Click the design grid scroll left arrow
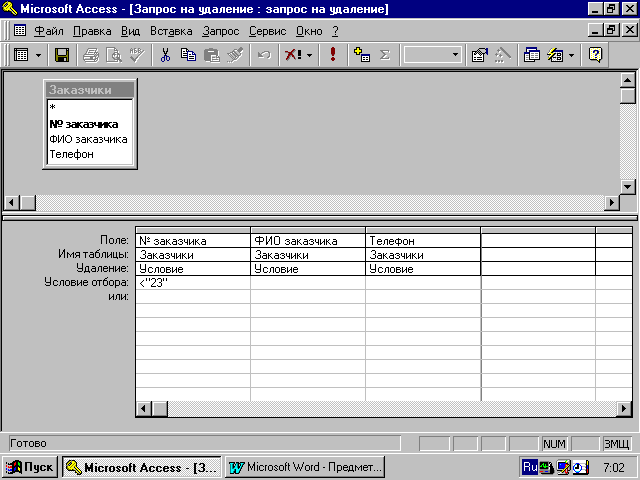This screenshot has height=480, width=640. click(144, 409)
